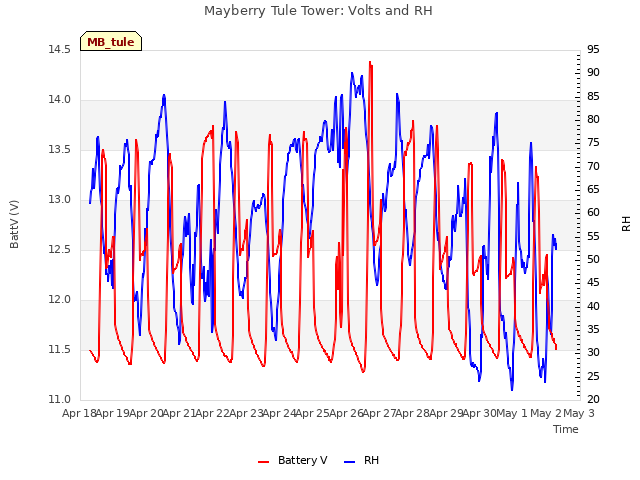This screenshot has height=480, width=640.
Task: Click the Apr 27 x-axis tick label
Action: (x=379, y=413)
